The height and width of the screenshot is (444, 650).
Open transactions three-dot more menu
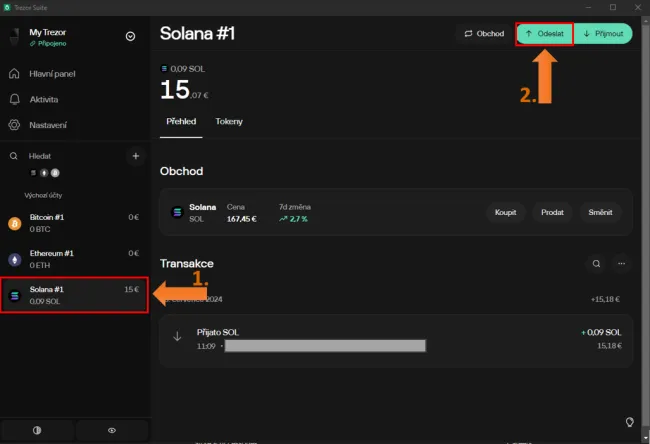point(621,264)
